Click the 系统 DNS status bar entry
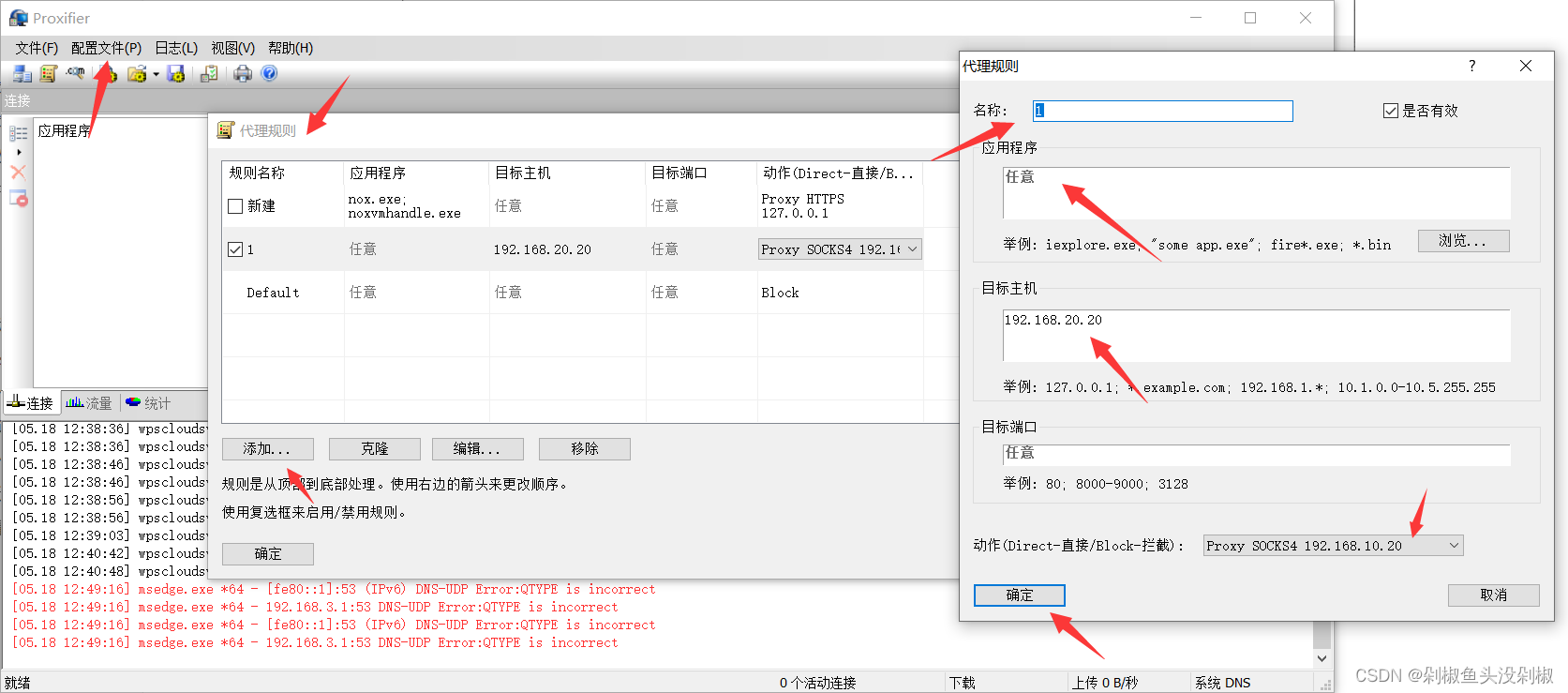 1222,683
